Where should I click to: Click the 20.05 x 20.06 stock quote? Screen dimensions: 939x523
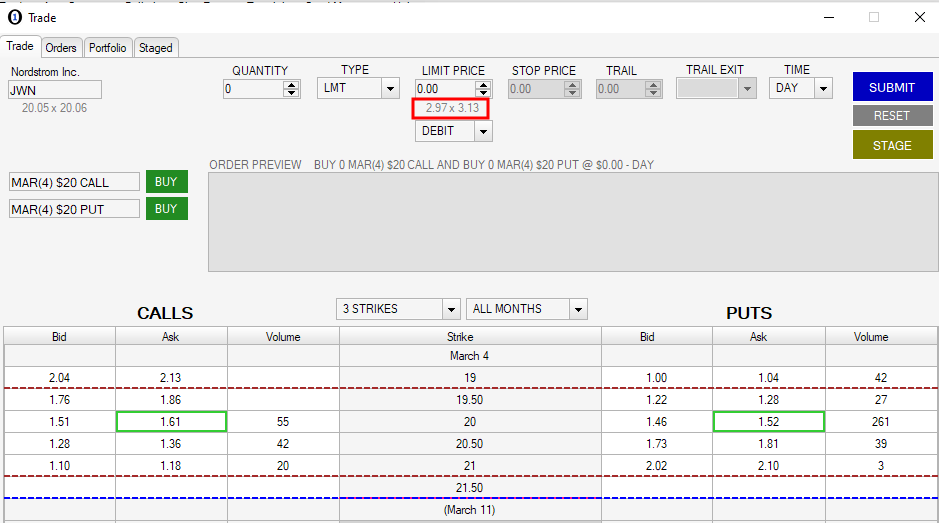pyautogui.click(x=54, y=108)
